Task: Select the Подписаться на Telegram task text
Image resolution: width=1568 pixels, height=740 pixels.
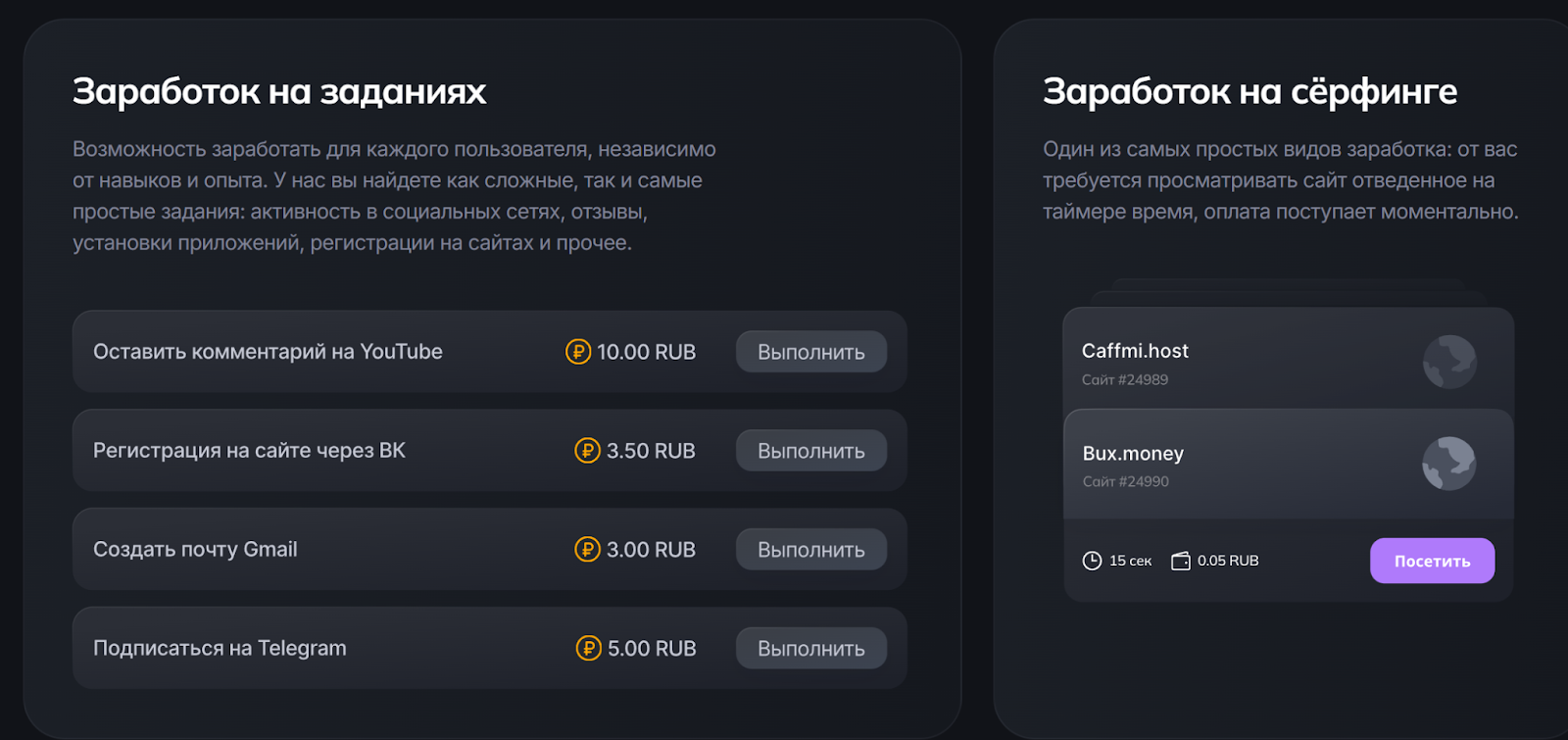Action: pos(220,649)
